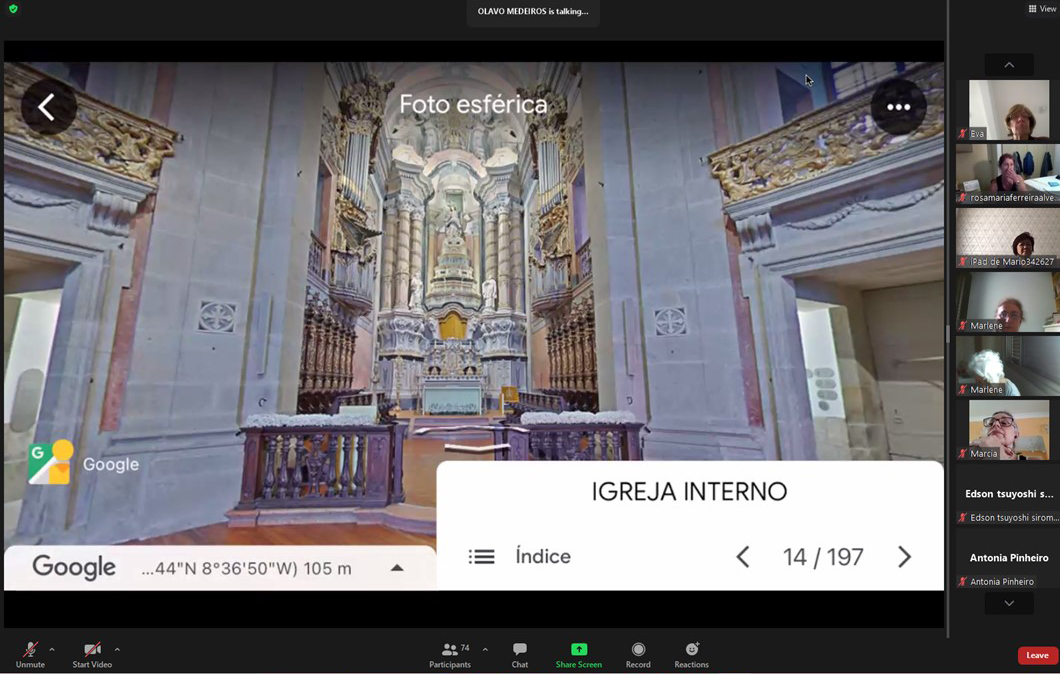Select Eva's video thumbnail
This screenshot has width=1060, height=674.
[1008, 109]
